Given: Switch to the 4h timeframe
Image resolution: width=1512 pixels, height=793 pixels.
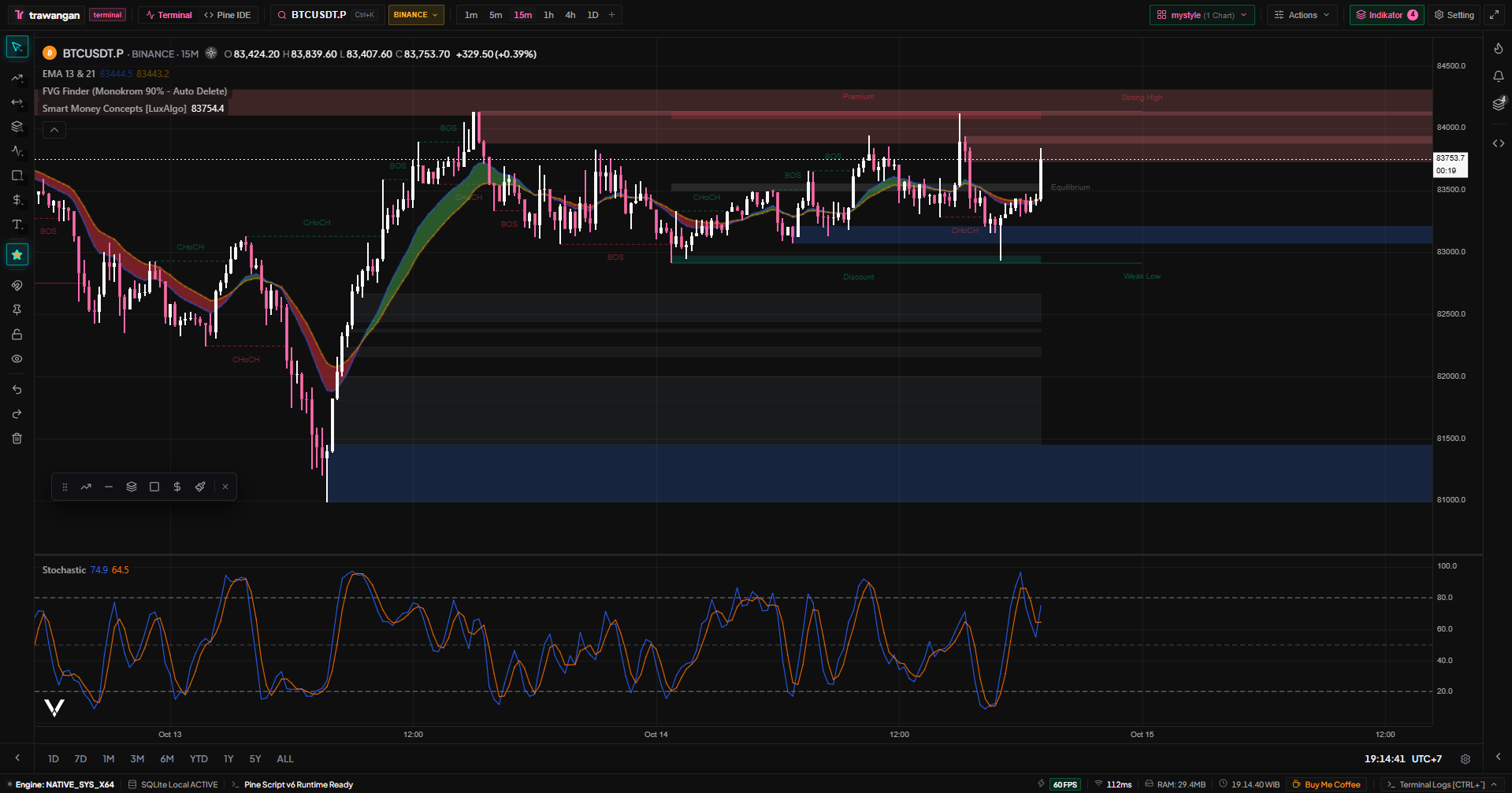Looking at the screenshot, I should pyautogui.click(x=570, y=15).
